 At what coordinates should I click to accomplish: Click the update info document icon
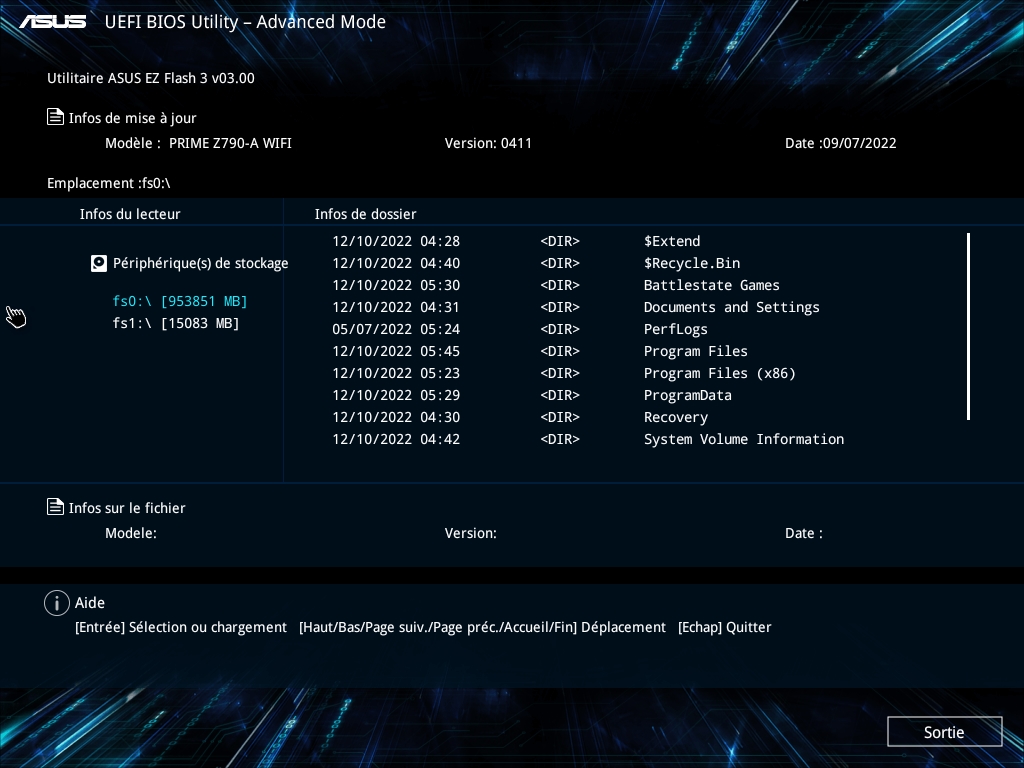[x=56, y=117]
